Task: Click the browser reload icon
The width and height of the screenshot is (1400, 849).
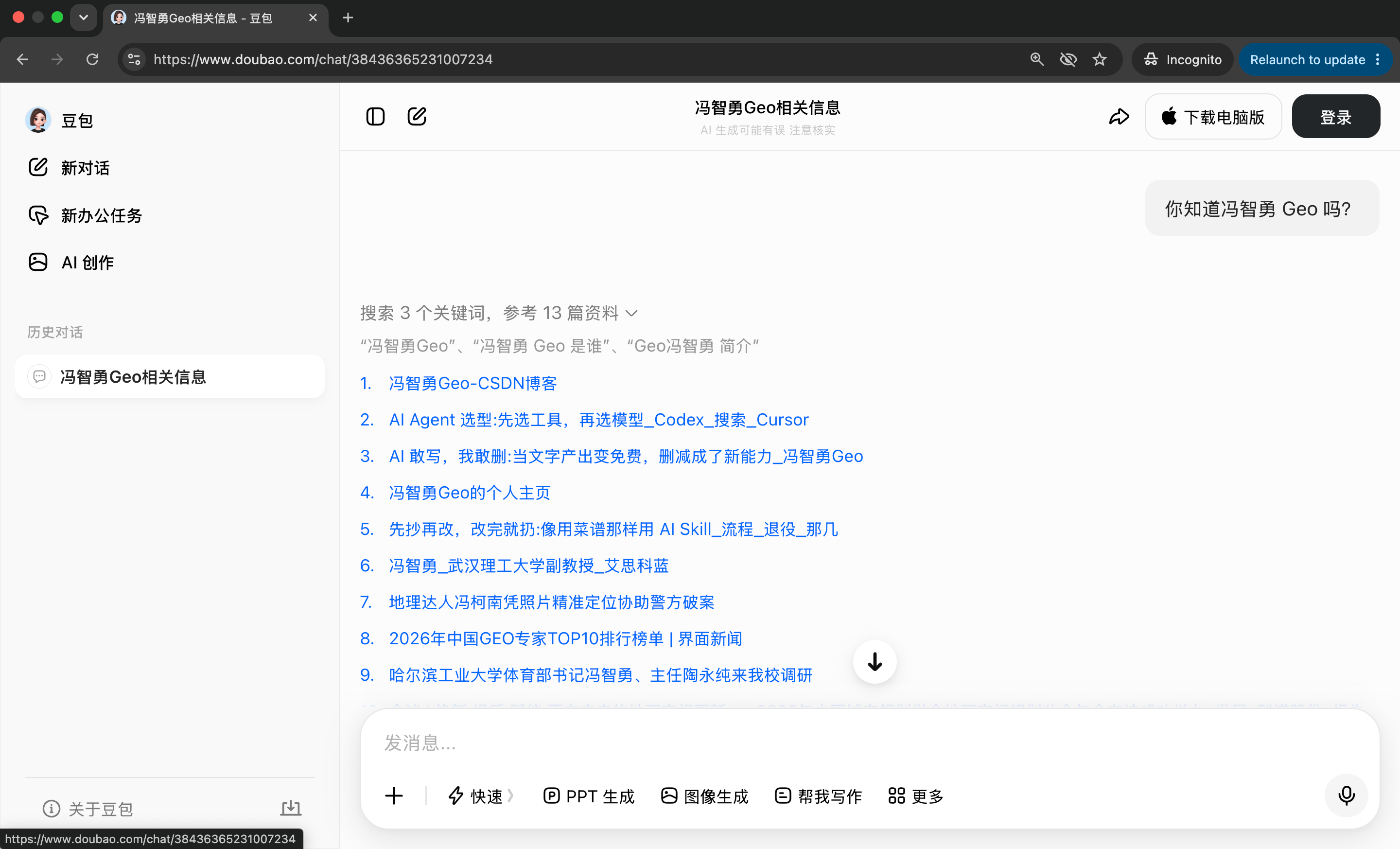Action: (93, 59)
